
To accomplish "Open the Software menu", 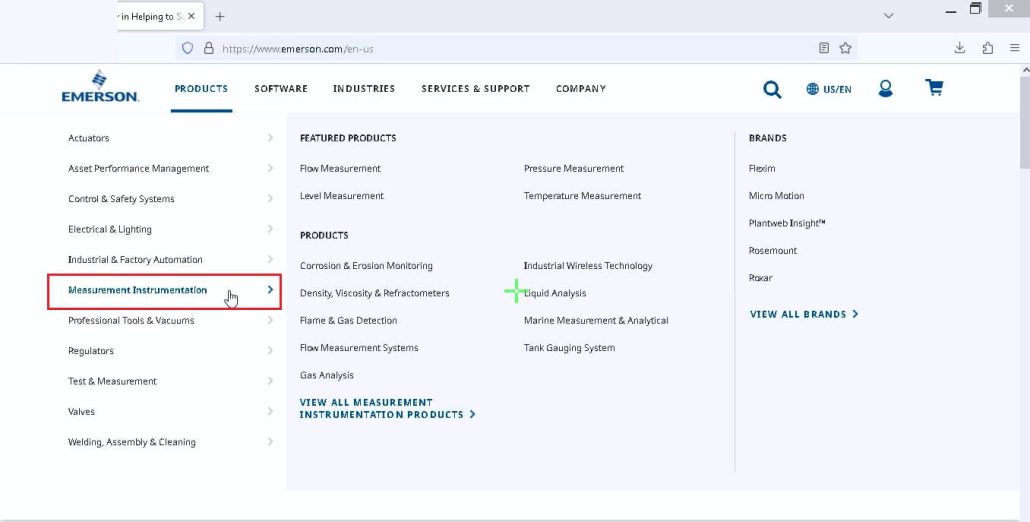I will 280,89.
